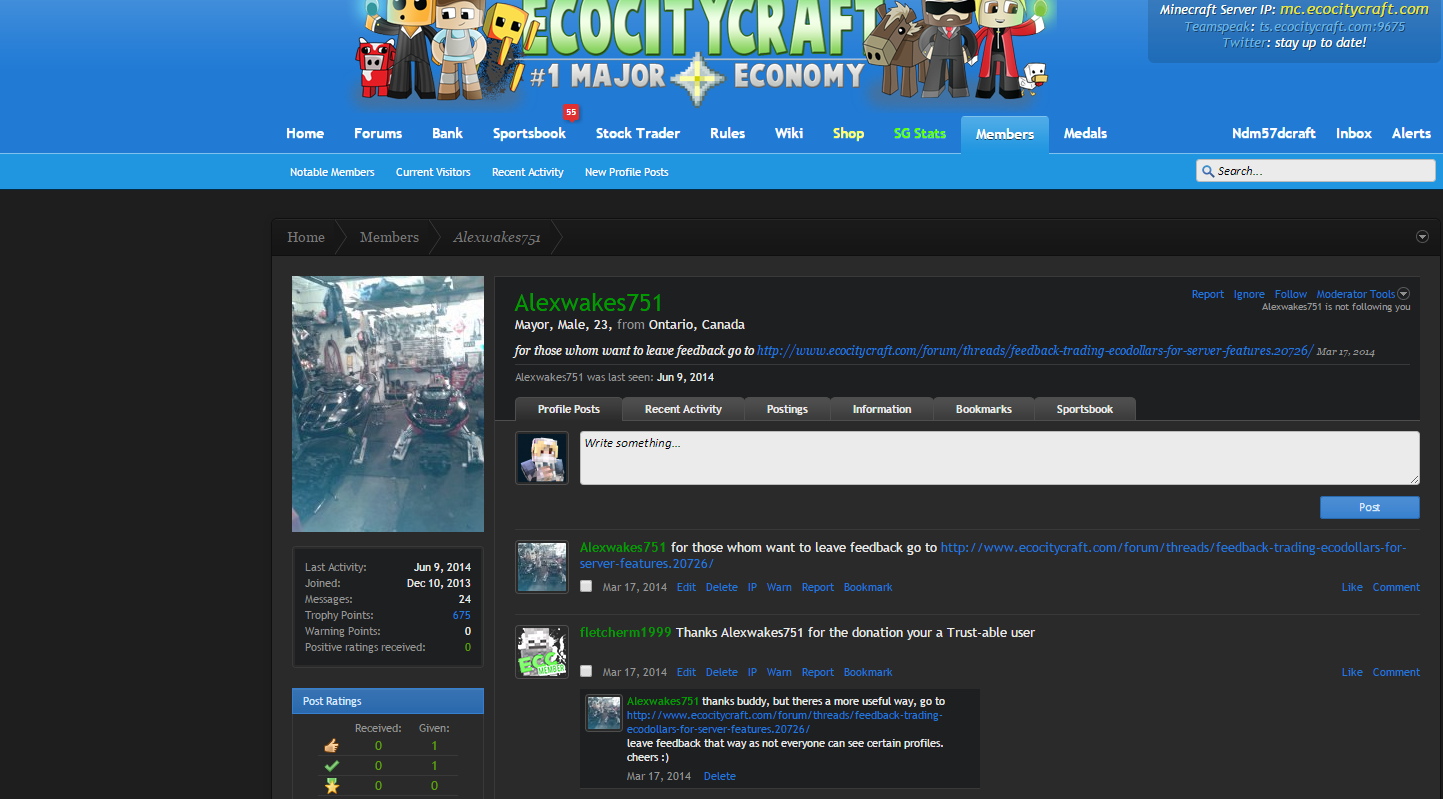
Task: Open the Shop nav item
Action: 848,133
